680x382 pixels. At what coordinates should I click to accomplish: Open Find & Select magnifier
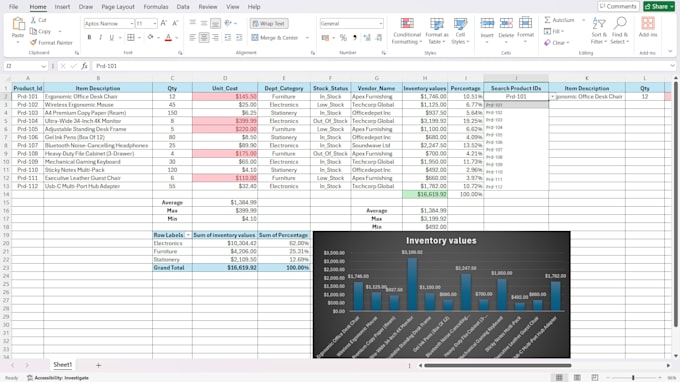[x=620, y=31]
